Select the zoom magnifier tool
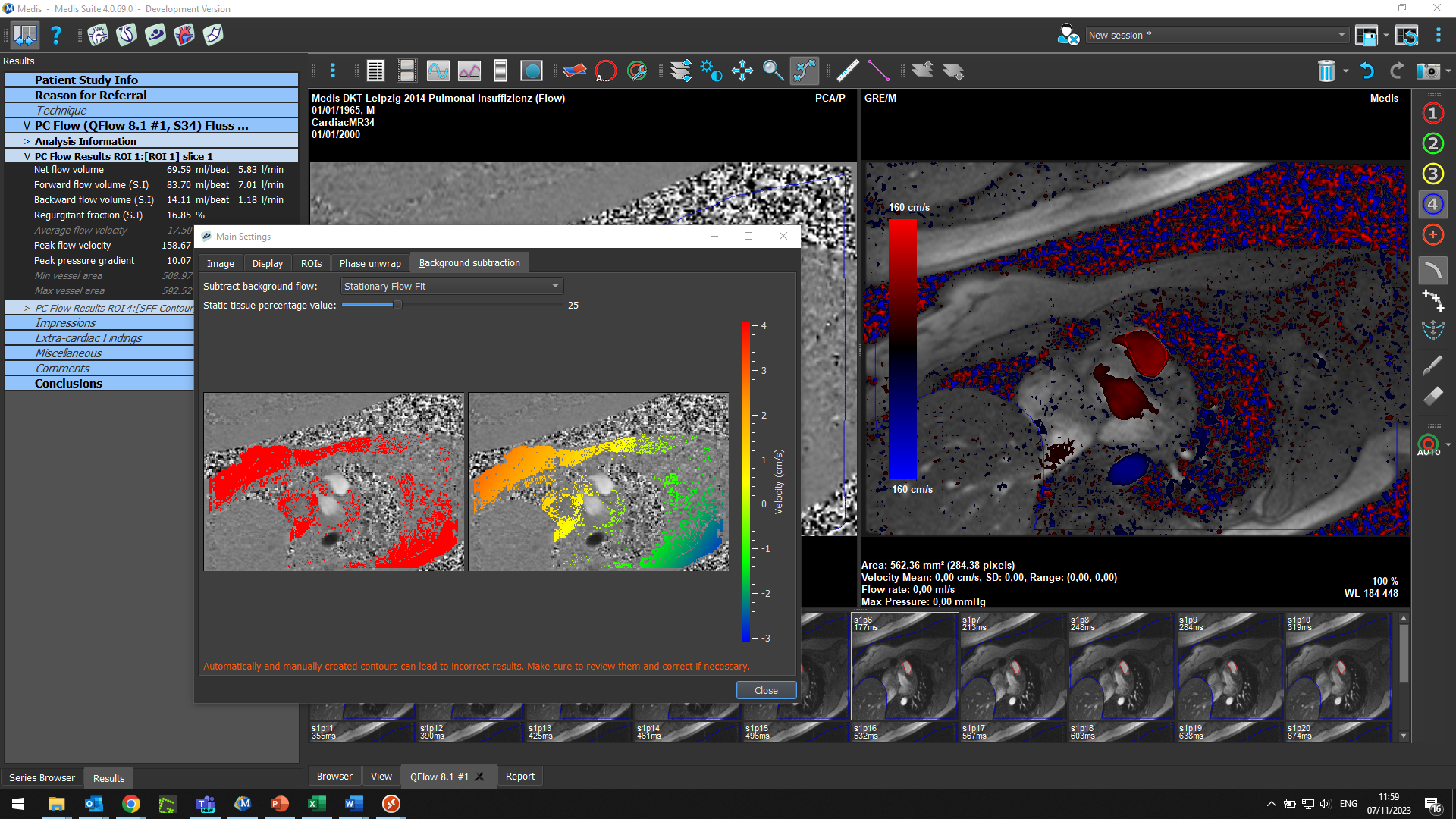The image size is (1456, 819). point(773,71)
